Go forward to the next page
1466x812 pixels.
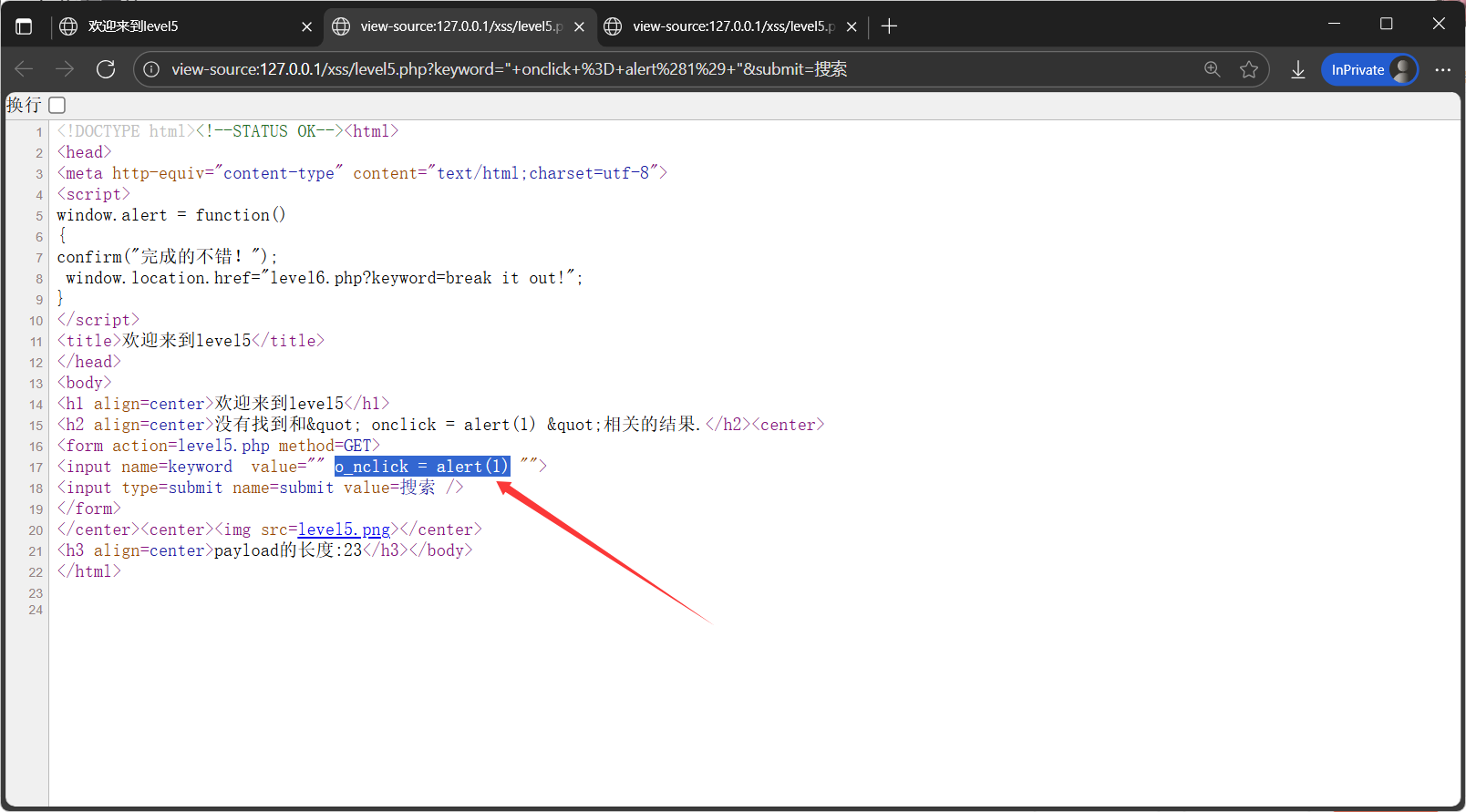pyautogui.click(x=65, y=69)
